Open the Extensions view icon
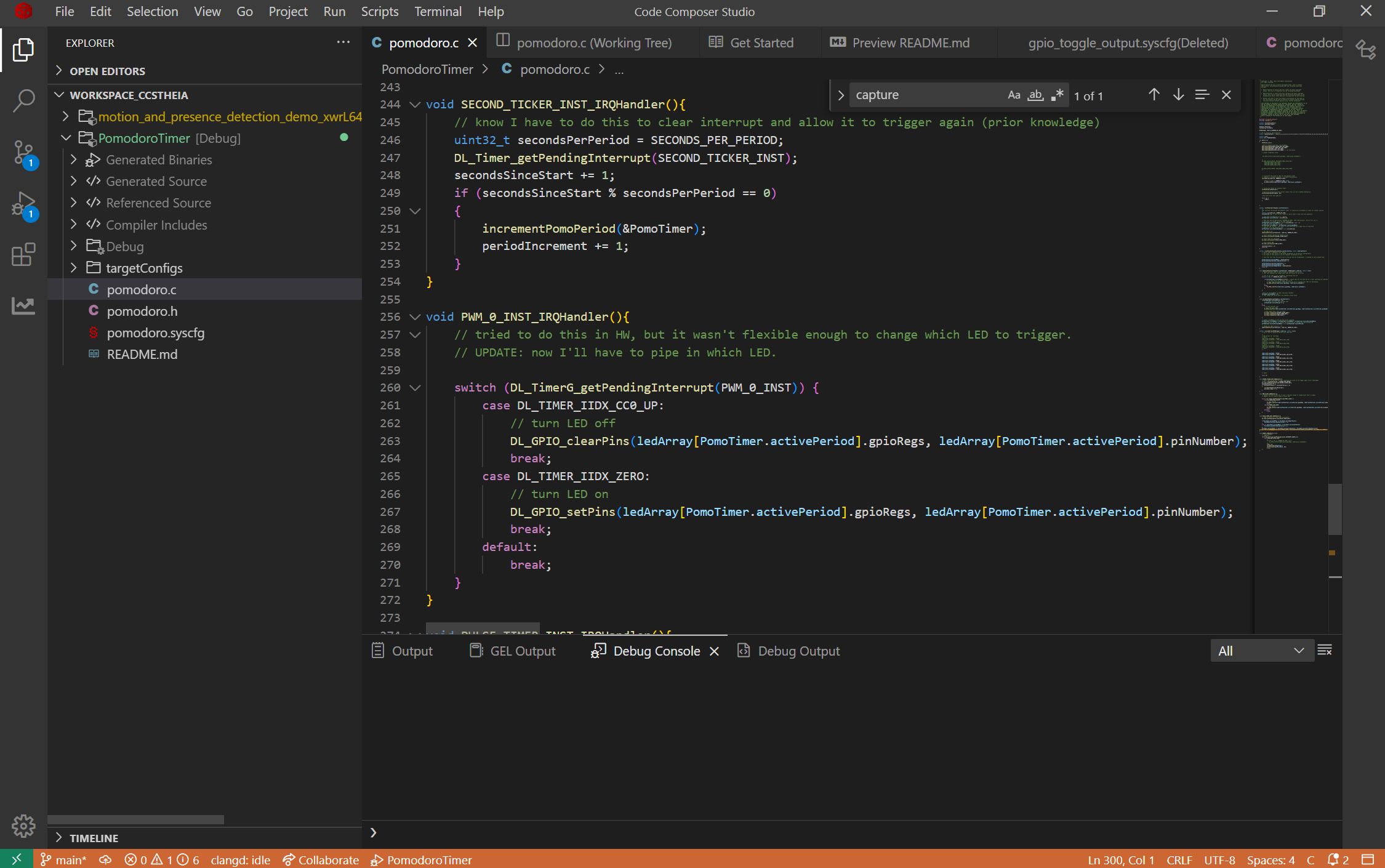This screenshot has height=868, width=1385. click(x=23, y=254)
